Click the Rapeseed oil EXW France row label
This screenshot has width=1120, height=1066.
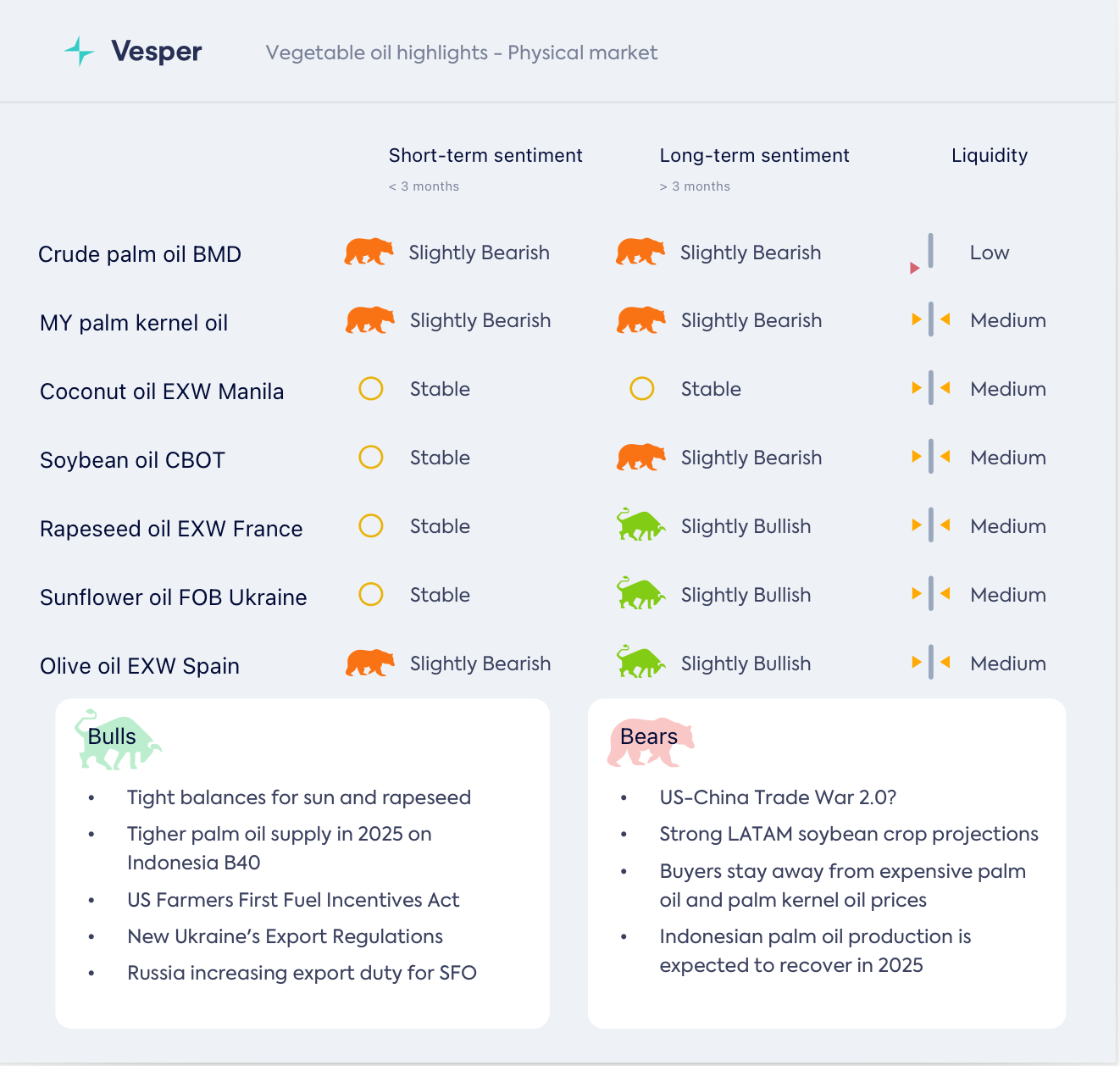click(171, 529)
